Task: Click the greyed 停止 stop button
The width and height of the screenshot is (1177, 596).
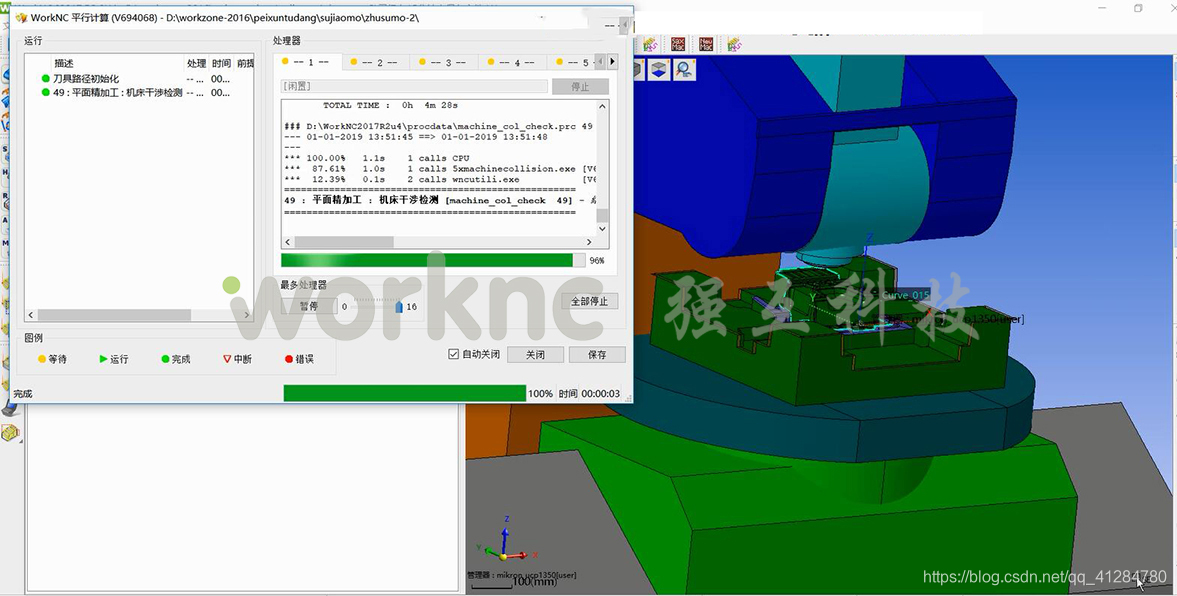Action: click(x=579, y=86)
